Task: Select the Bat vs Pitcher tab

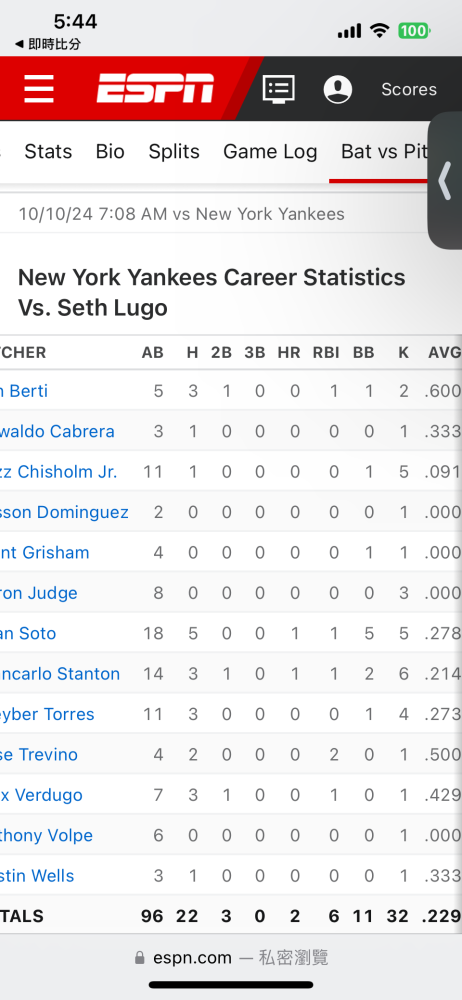Action: point(384,152)
